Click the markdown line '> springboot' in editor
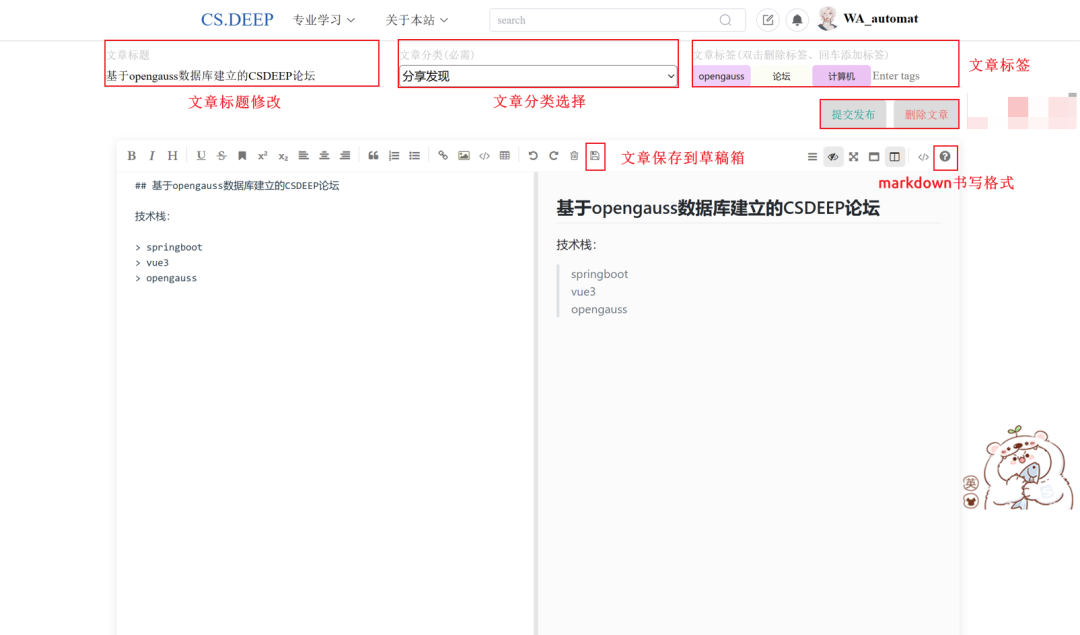Viewport: 1080px width, 635px height. (169, 247)
